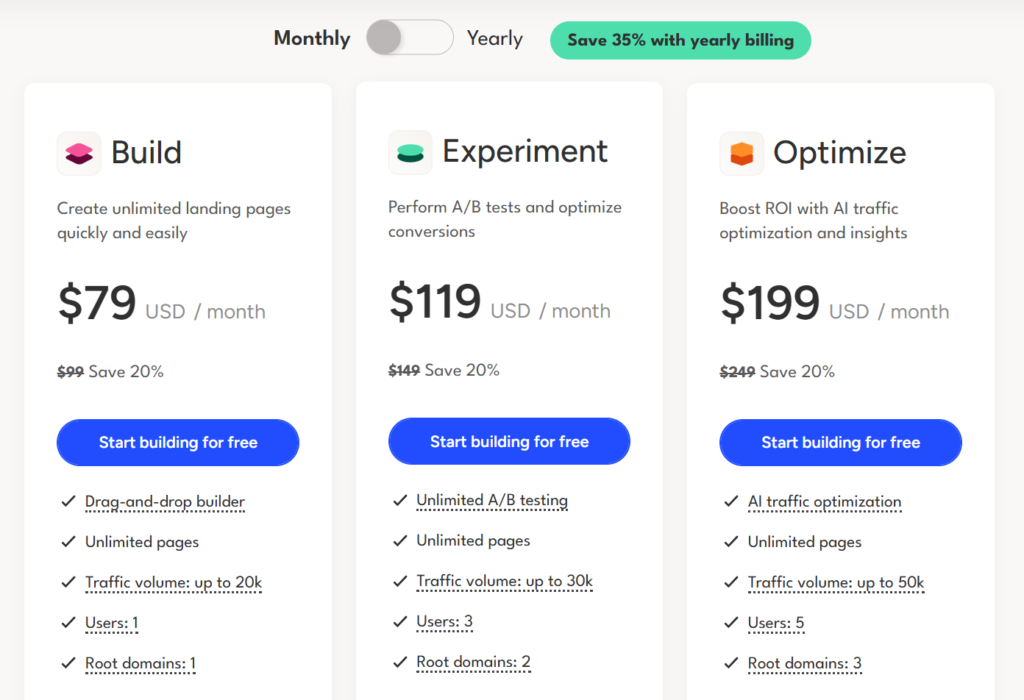Start building for free on Experiment plan

coord(509,442)
